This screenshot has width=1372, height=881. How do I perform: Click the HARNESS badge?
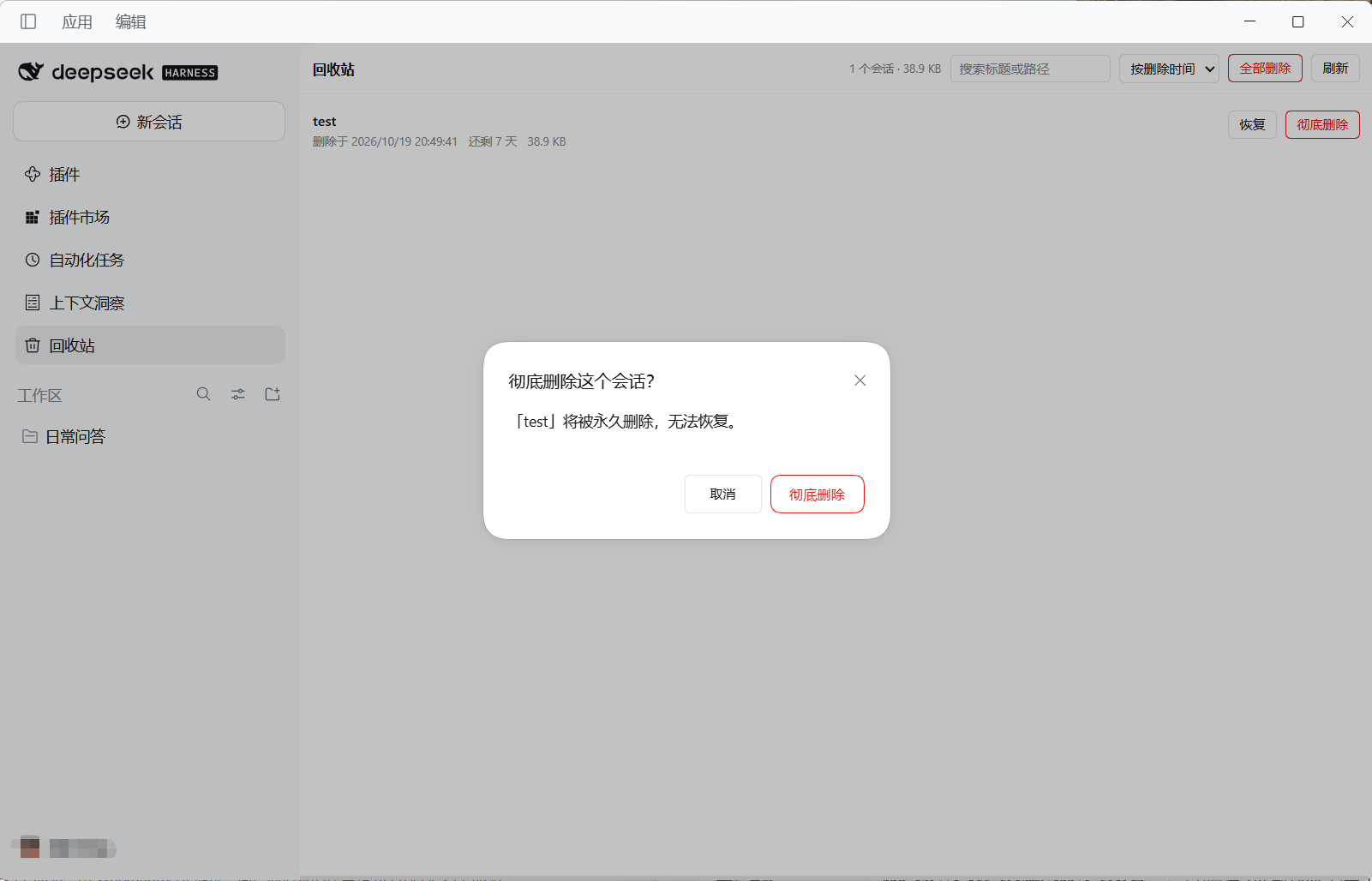189,73
